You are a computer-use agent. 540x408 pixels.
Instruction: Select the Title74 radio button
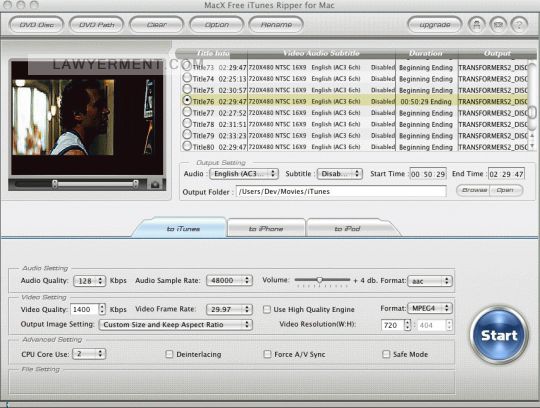(187, 78)
